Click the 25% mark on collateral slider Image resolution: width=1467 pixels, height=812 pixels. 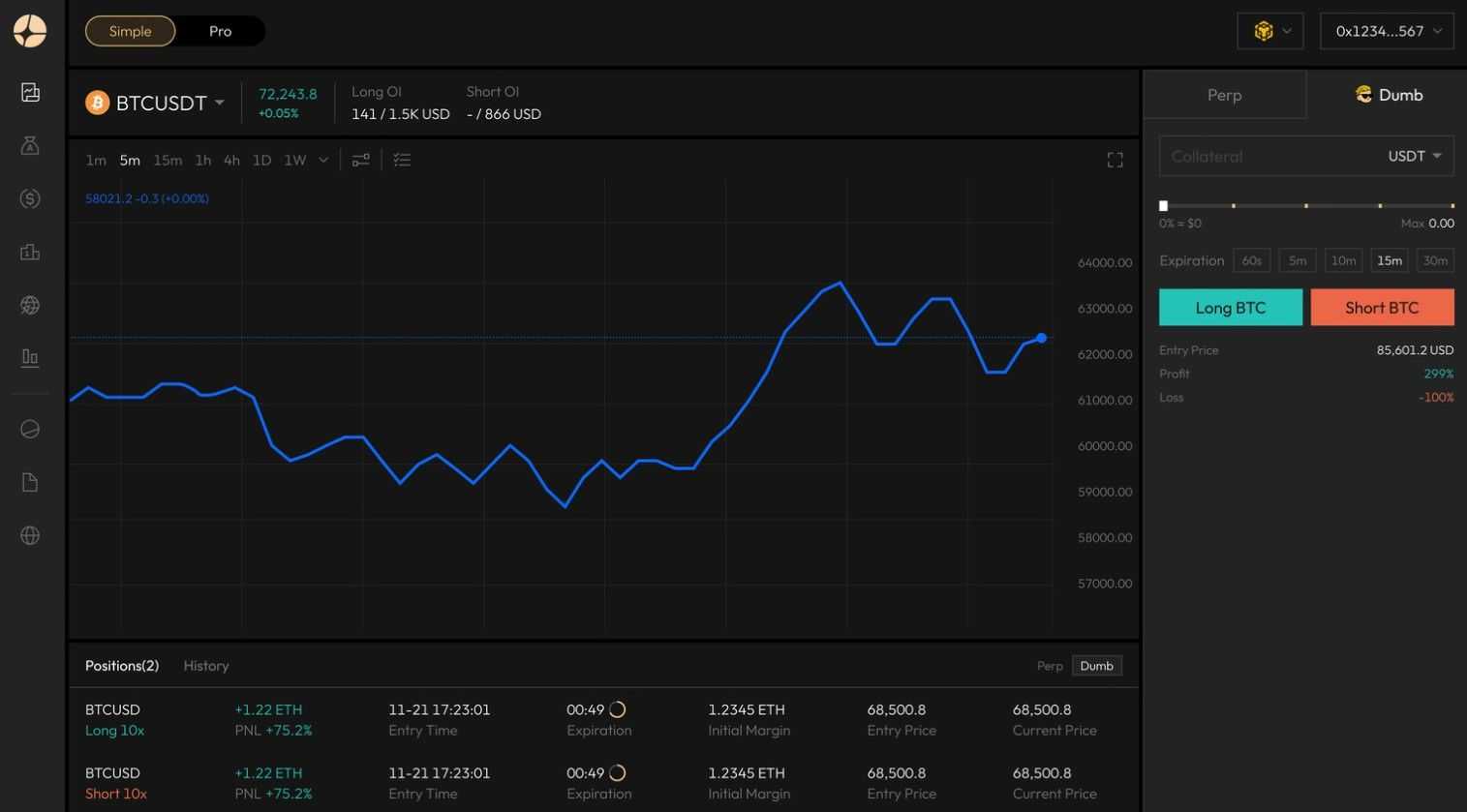[1234, 205]
